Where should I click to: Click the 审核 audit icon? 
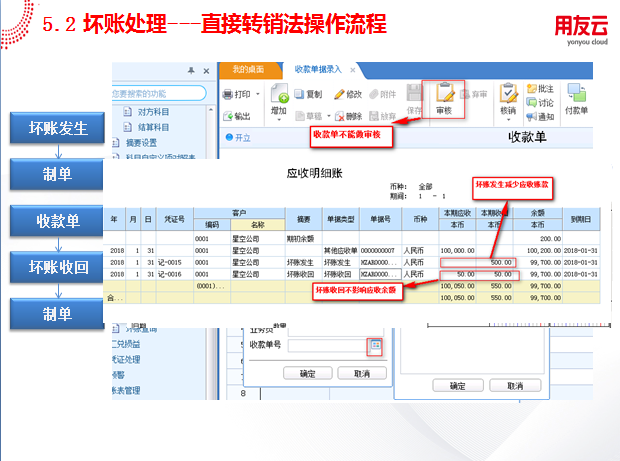pyautogui.click(x=445, y=92)
